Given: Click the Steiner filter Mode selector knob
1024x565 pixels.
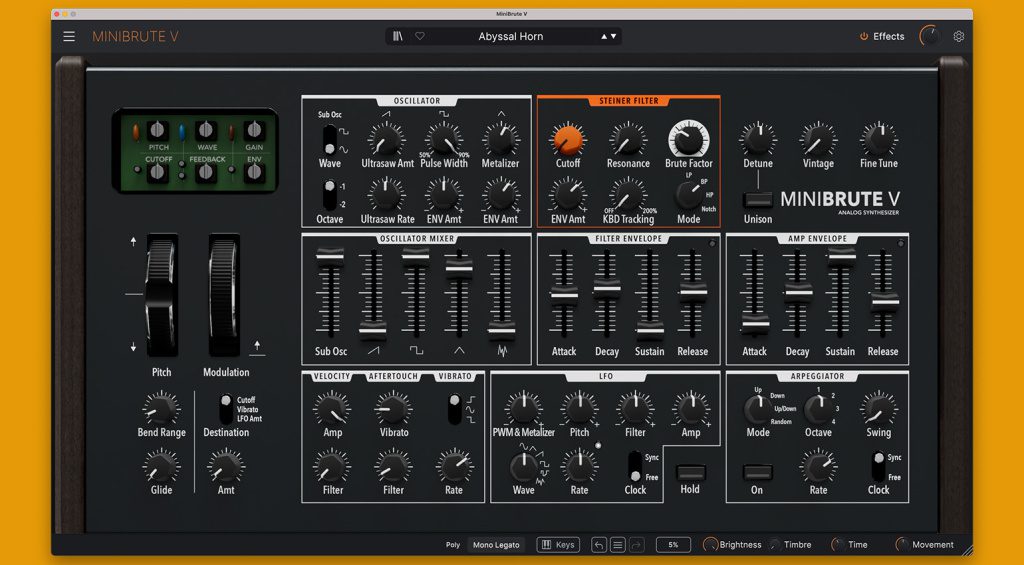Looking at the screenshot, I should click(687, 195).
